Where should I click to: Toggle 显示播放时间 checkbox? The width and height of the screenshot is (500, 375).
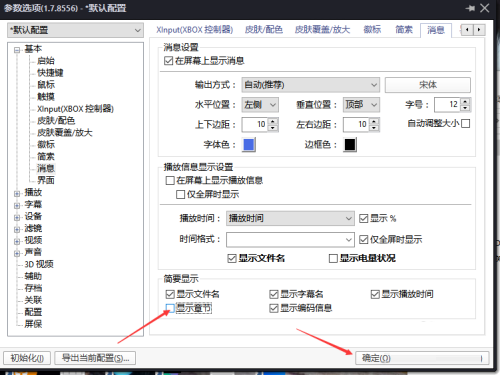(x=375, y=294)
